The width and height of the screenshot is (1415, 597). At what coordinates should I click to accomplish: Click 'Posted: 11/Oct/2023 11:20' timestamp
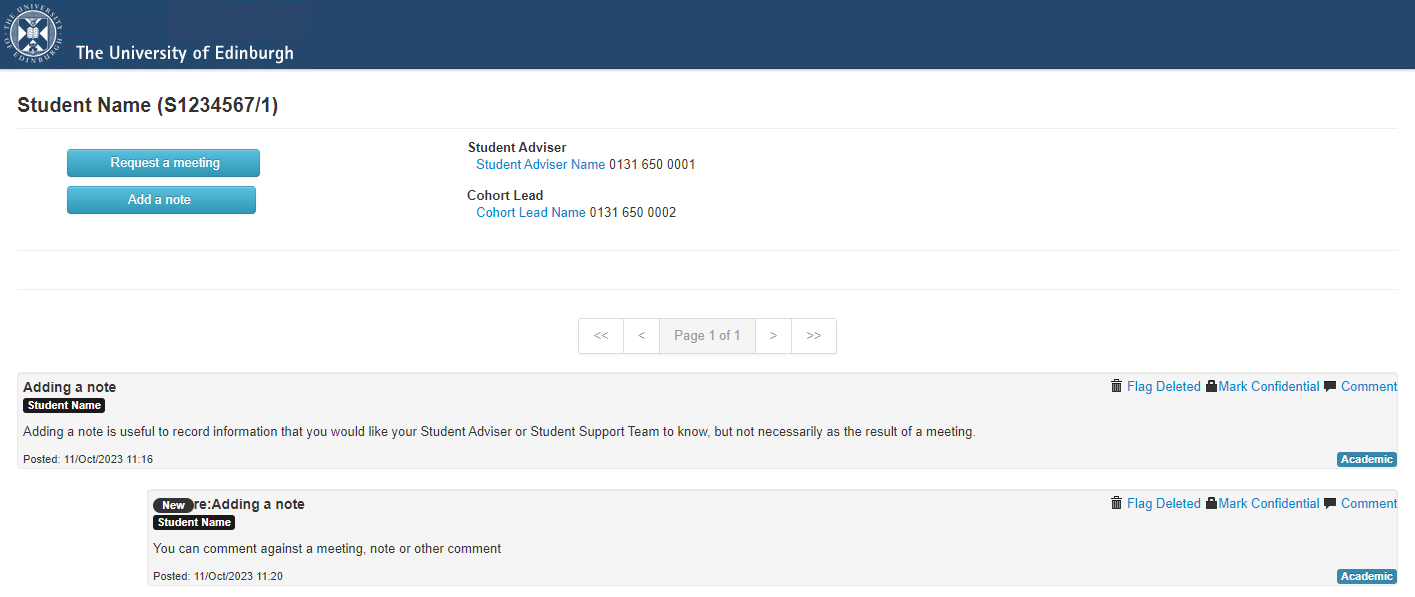pos(218,576)
